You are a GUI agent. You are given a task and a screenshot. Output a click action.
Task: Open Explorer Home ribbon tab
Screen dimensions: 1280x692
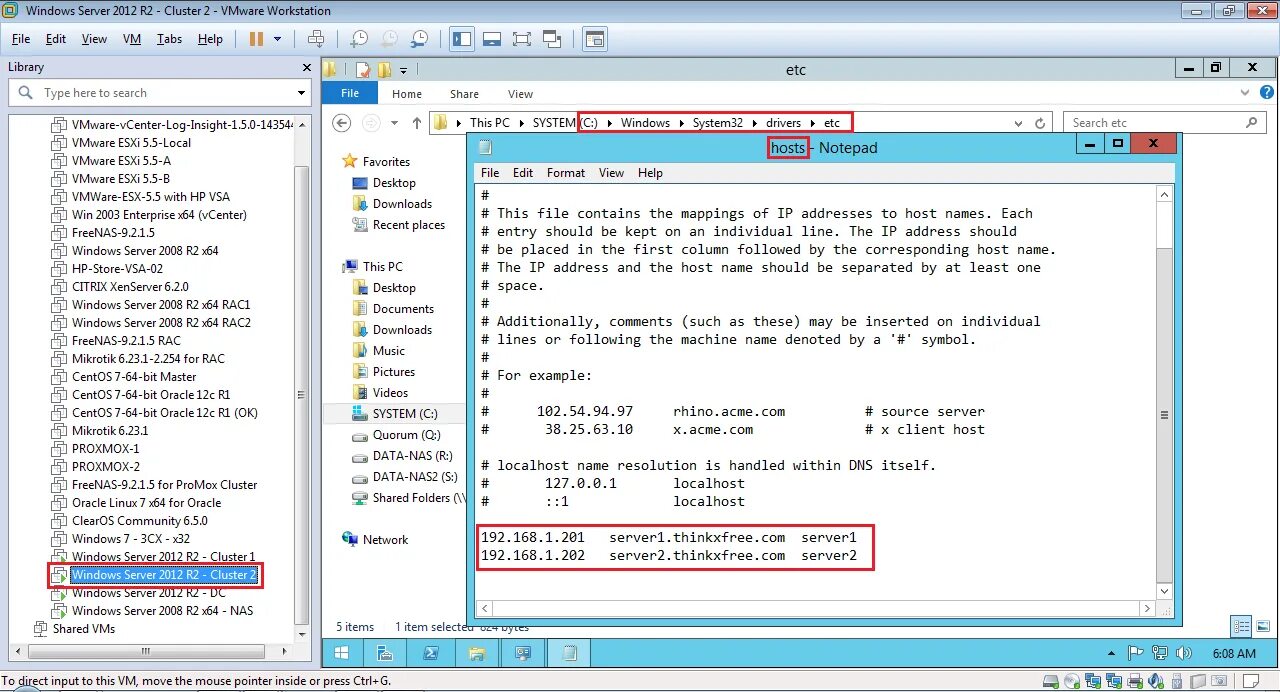407,94
